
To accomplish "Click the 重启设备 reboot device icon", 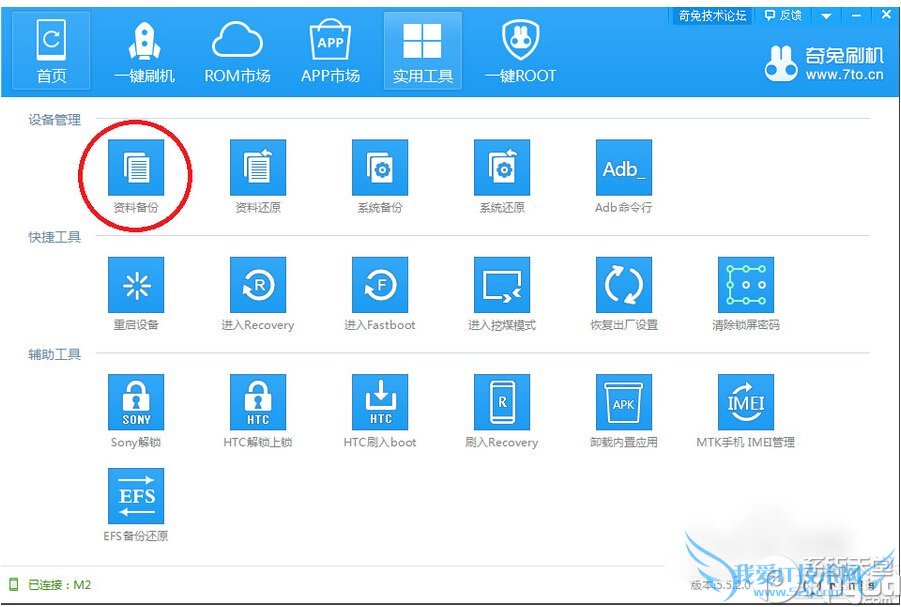I will [x=136, y=285].
